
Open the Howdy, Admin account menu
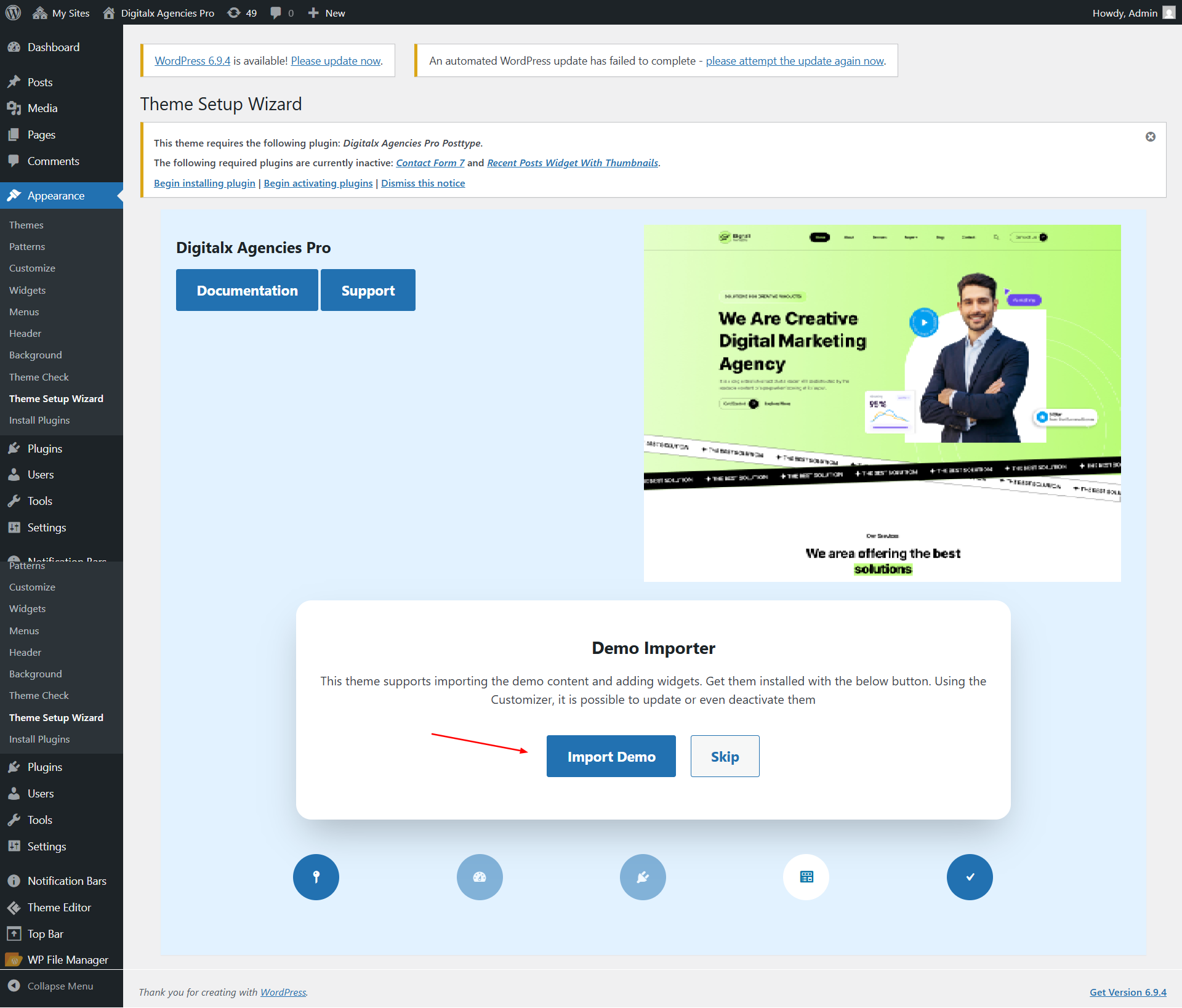[x=1133, y=12]
